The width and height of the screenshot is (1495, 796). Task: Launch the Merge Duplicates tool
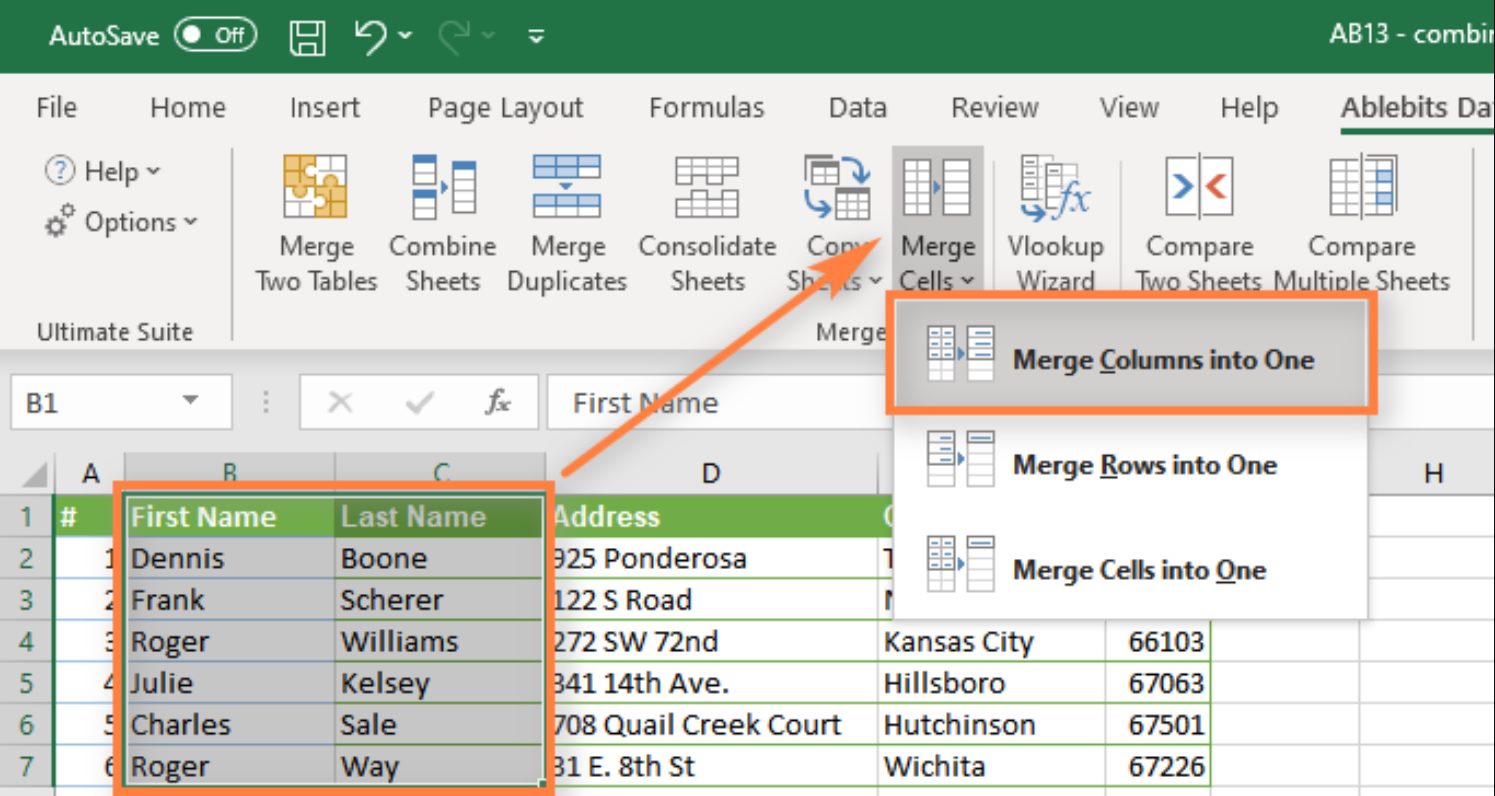(566, 187)
